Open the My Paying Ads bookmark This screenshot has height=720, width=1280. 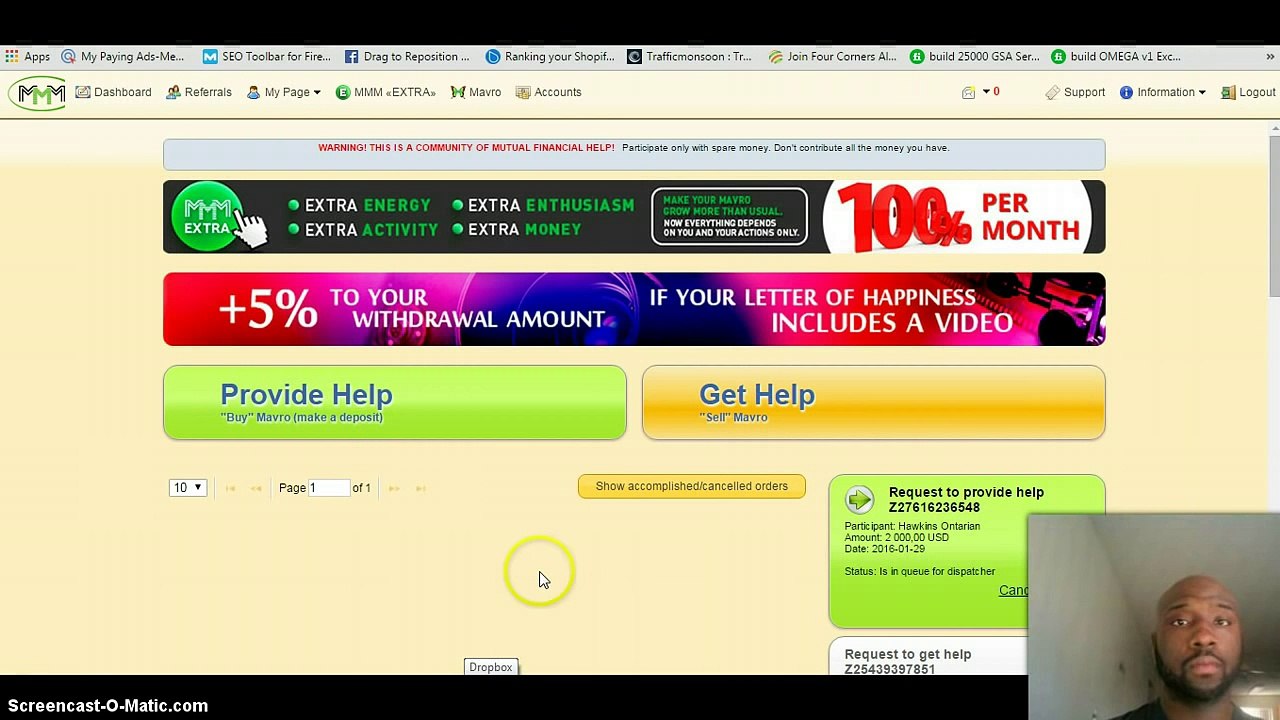[123, 57]
